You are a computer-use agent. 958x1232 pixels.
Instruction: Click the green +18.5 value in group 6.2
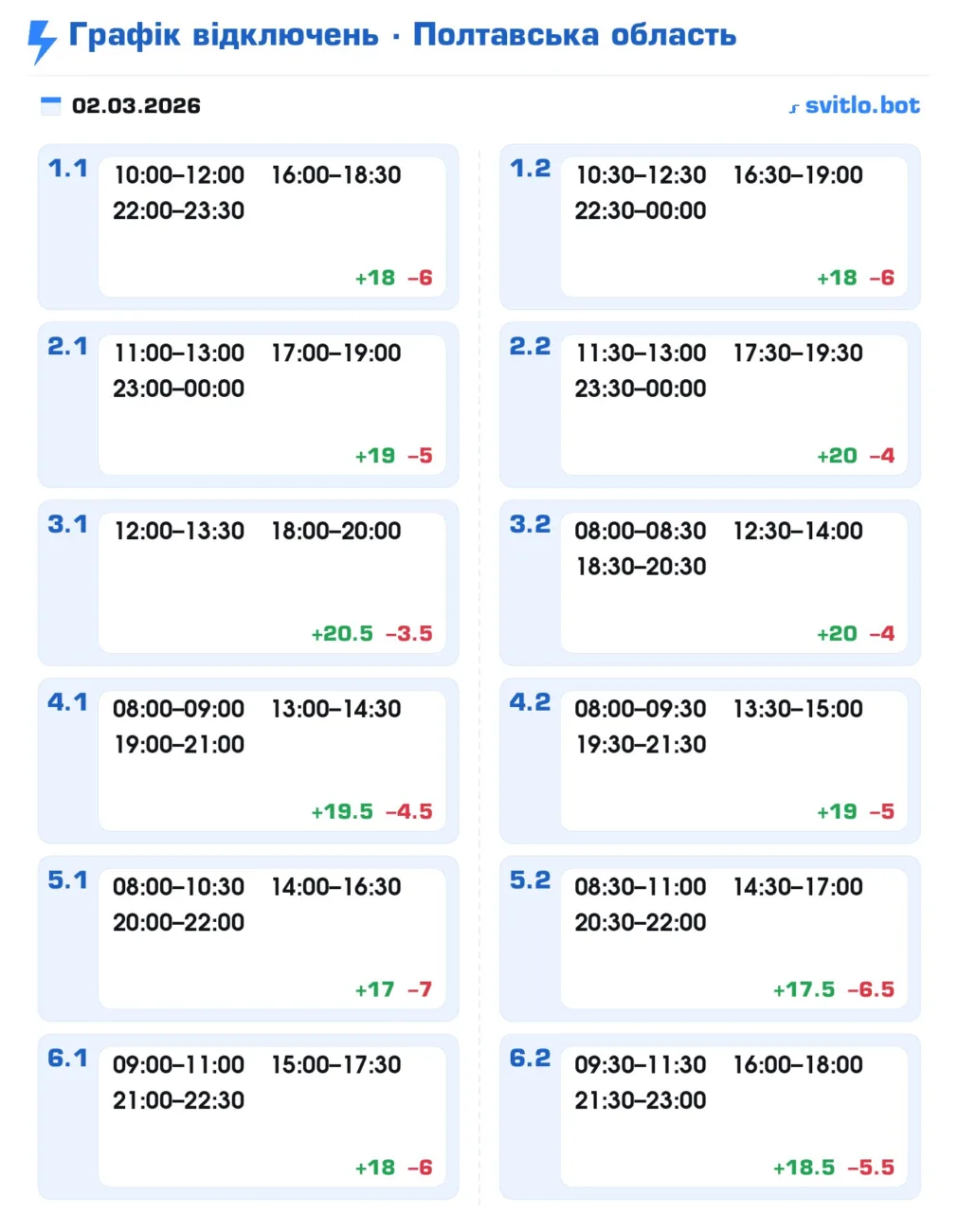[x=804, y=1168]
